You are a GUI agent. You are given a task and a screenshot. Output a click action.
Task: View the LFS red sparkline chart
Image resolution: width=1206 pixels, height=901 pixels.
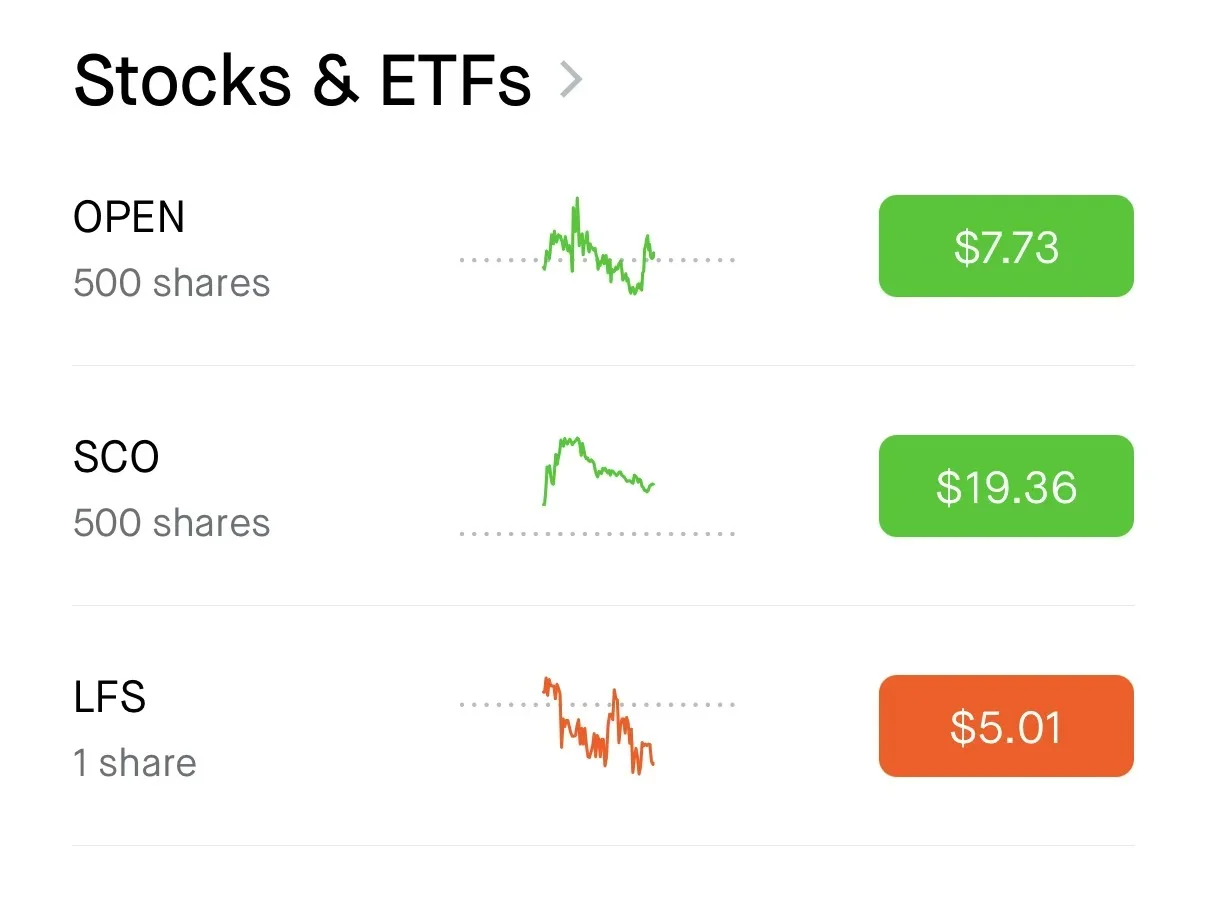coord(597,727)
